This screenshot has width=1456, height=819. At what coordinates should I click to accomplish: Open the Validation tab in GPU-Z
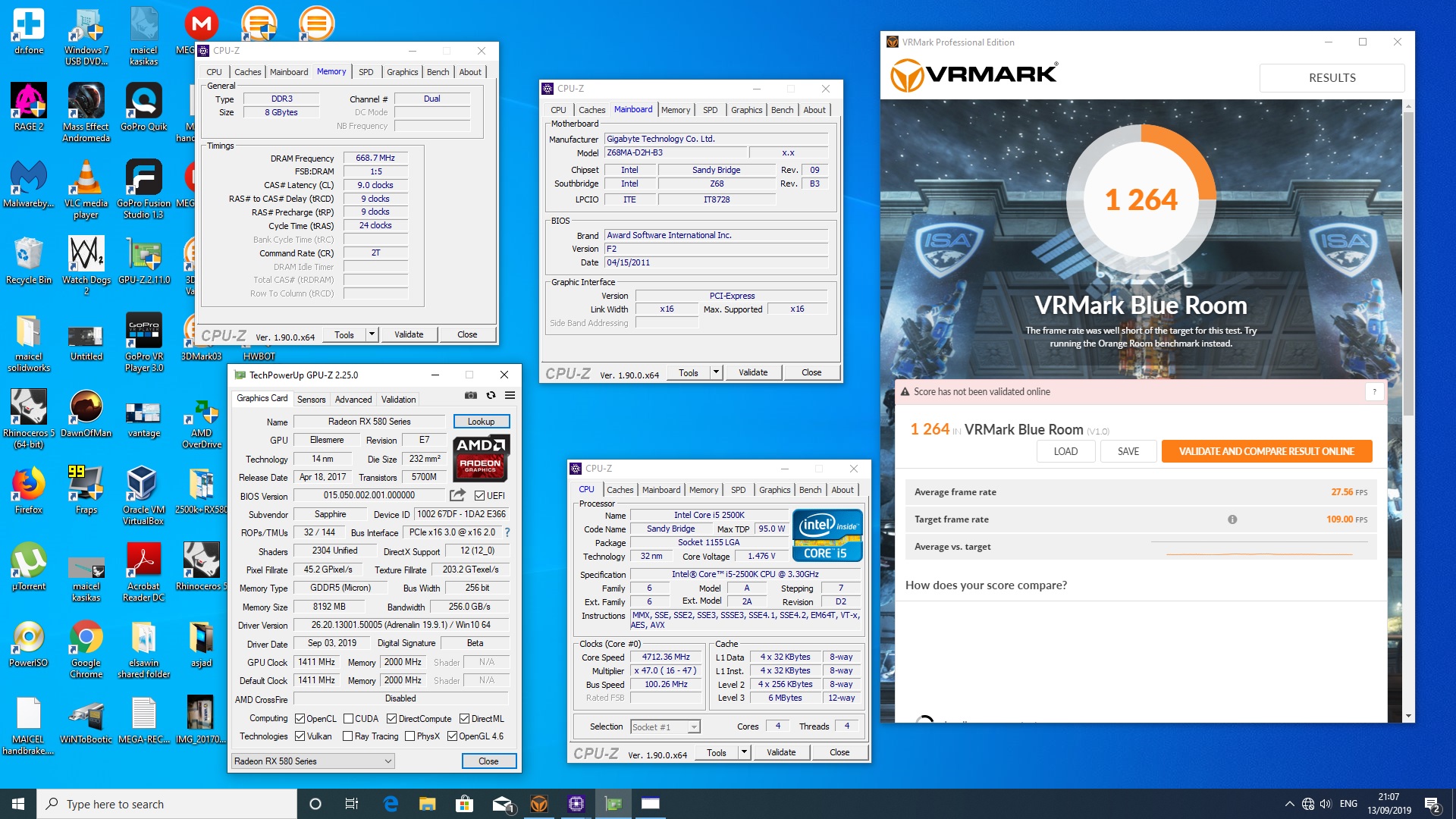(x=398, y=400)
